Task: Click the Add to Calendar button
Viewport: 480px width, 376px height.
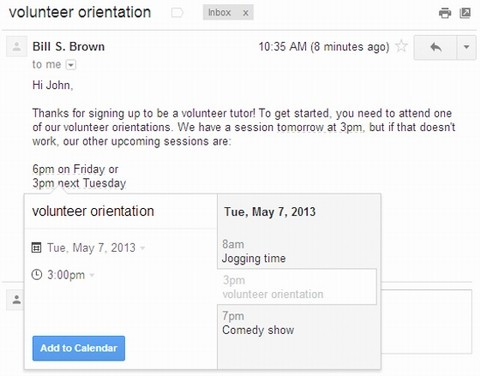Action: [x=79, y=348]
